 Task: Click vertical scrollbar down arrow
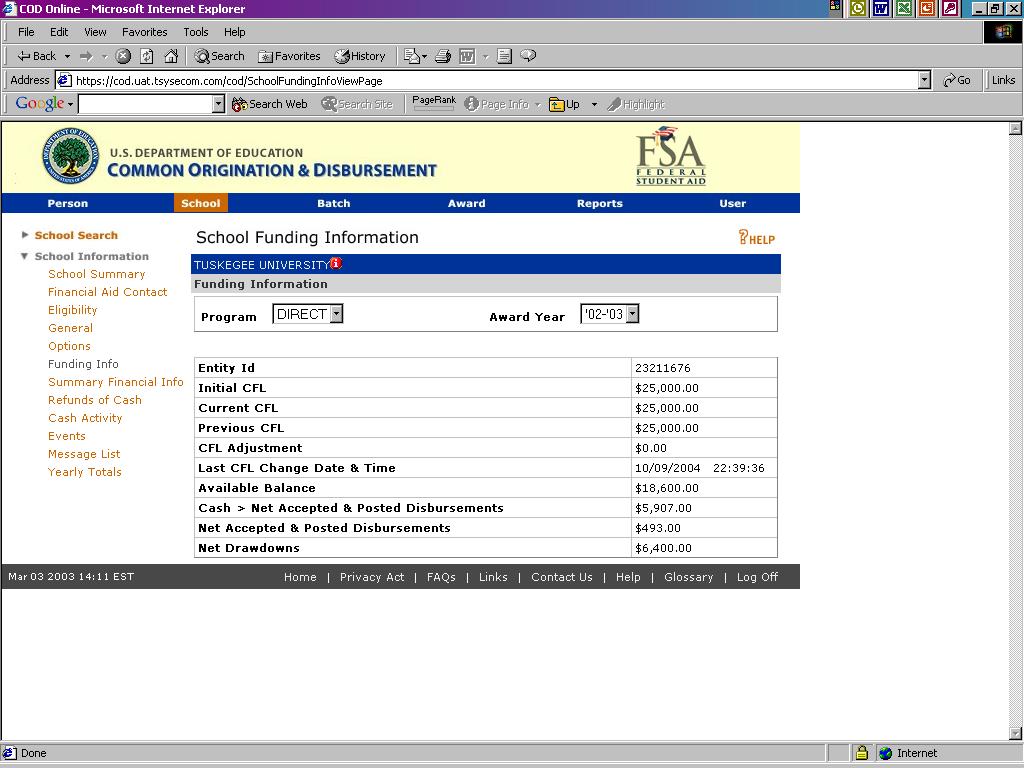[1016, 733]
